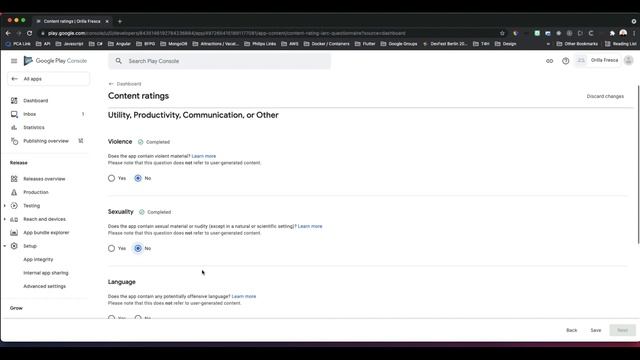Screen dimensions: 640x360
Task: Open the Flutter bookmarks folder
Action: [365, 44]
